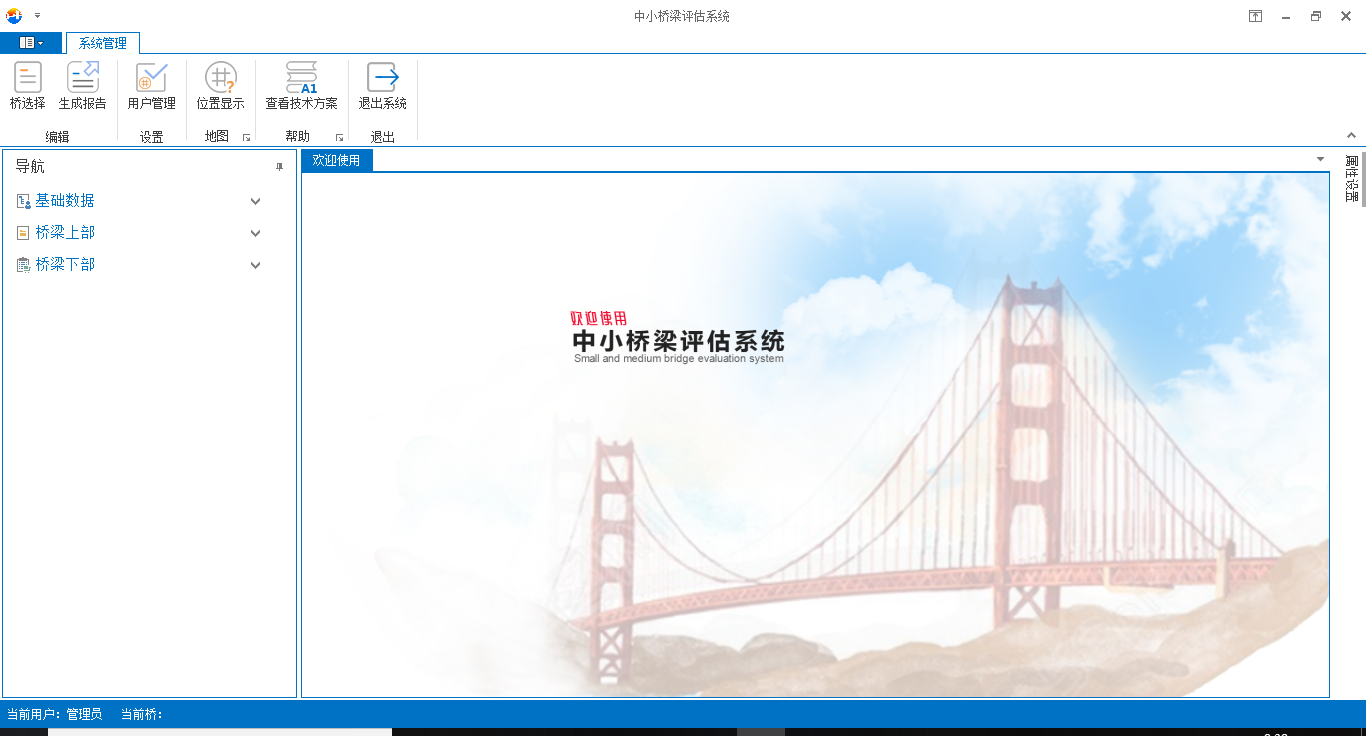Viewport: 1366px width, 736px height.
Task: Open the document tab list dropdown arrow
Action: [1320, 160]
